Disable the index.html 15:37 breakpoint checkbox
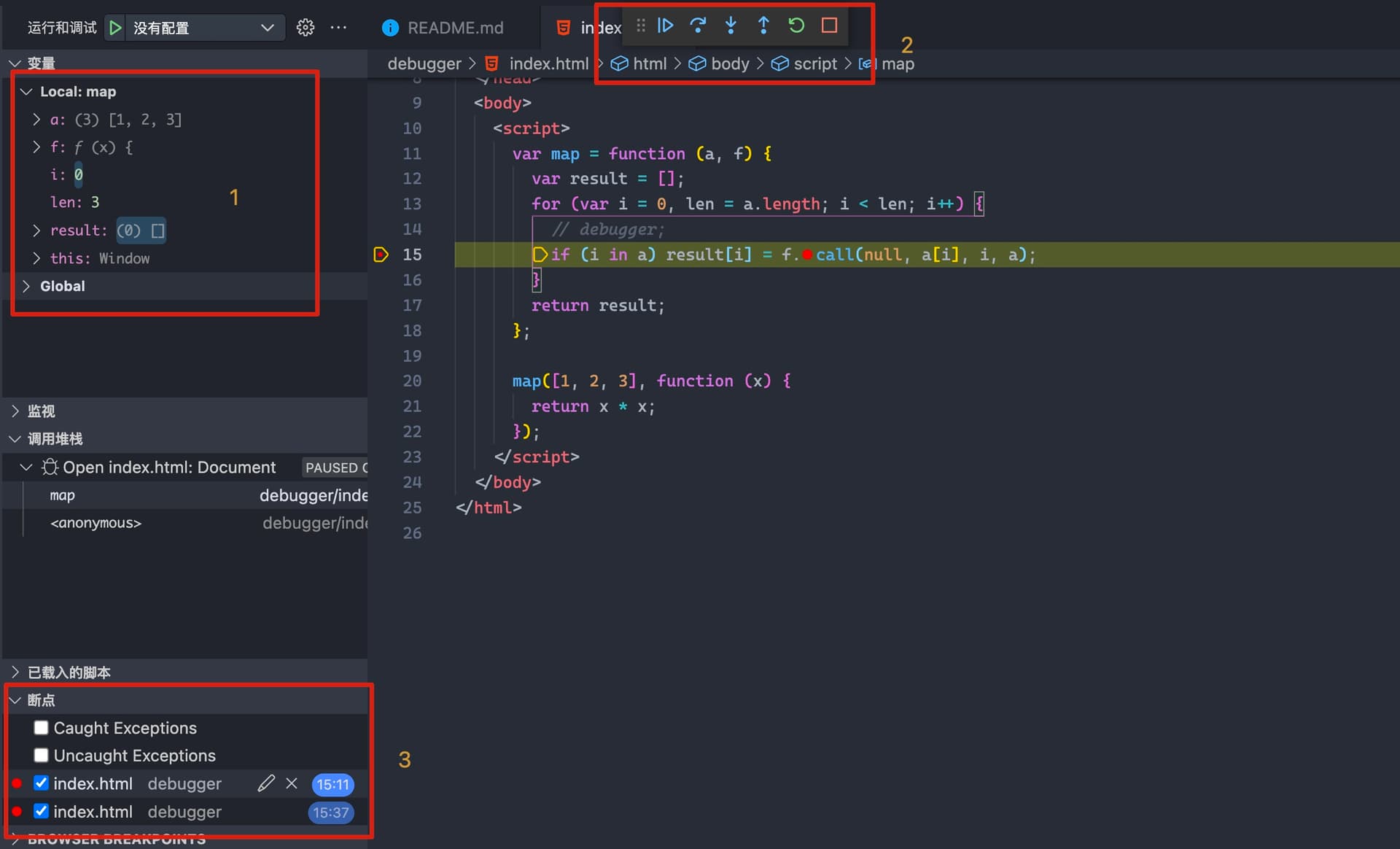This screenshot has width=1400, height=849. point(42,811)
